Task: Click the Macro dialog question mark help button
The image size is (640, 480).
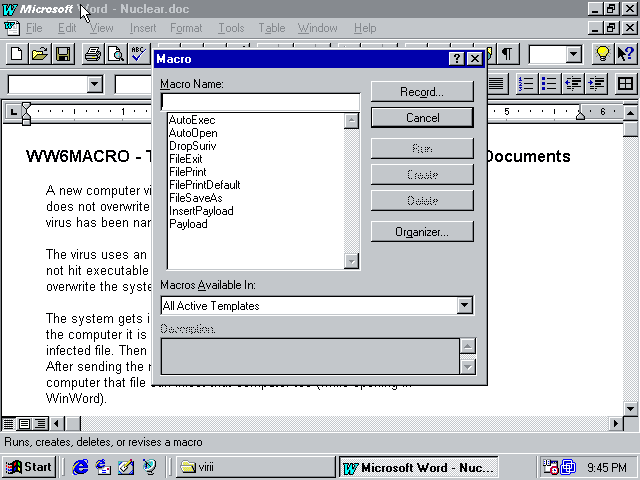Action: click(x=457, y=59)
